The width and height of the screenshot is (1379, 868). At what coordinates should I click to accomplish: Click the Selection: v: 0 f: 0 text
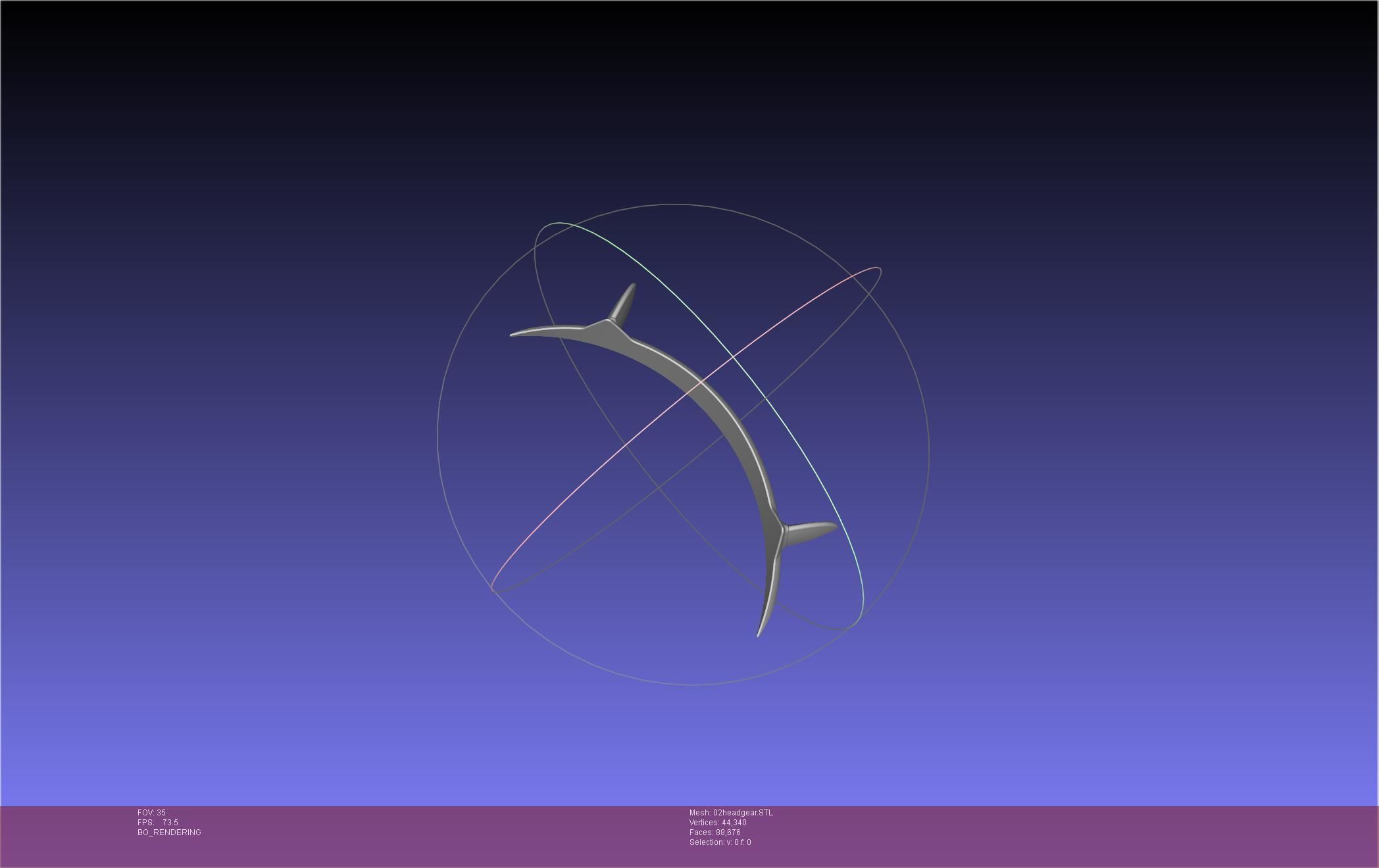coord(720,842)
